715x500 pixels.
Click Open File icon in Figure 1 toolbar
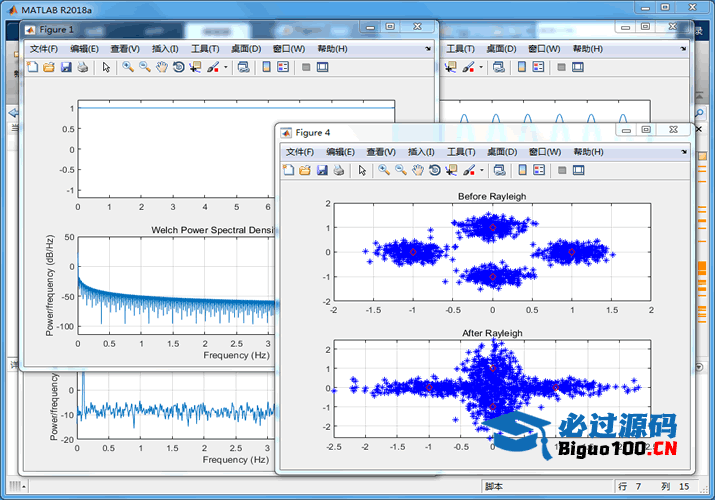coord(49,67)
